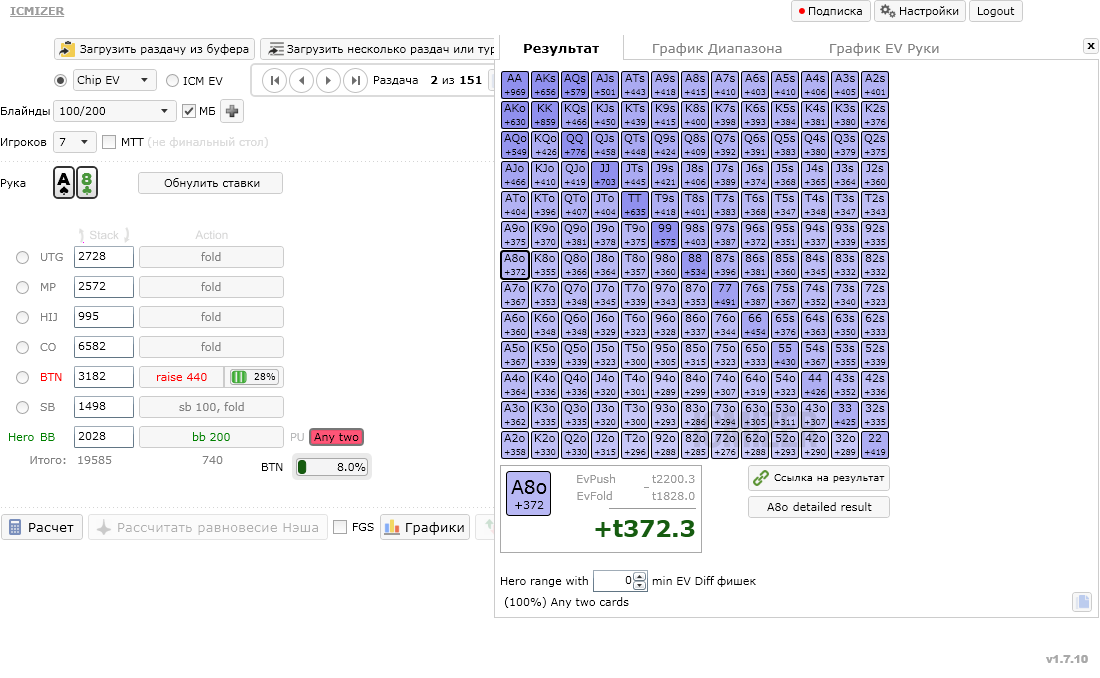Image resolution: width=1100 pixels, height=678 pixels.
Task: Open Hero bb 200 action selector
Action: pyautogui.click(x=211, y=437)
